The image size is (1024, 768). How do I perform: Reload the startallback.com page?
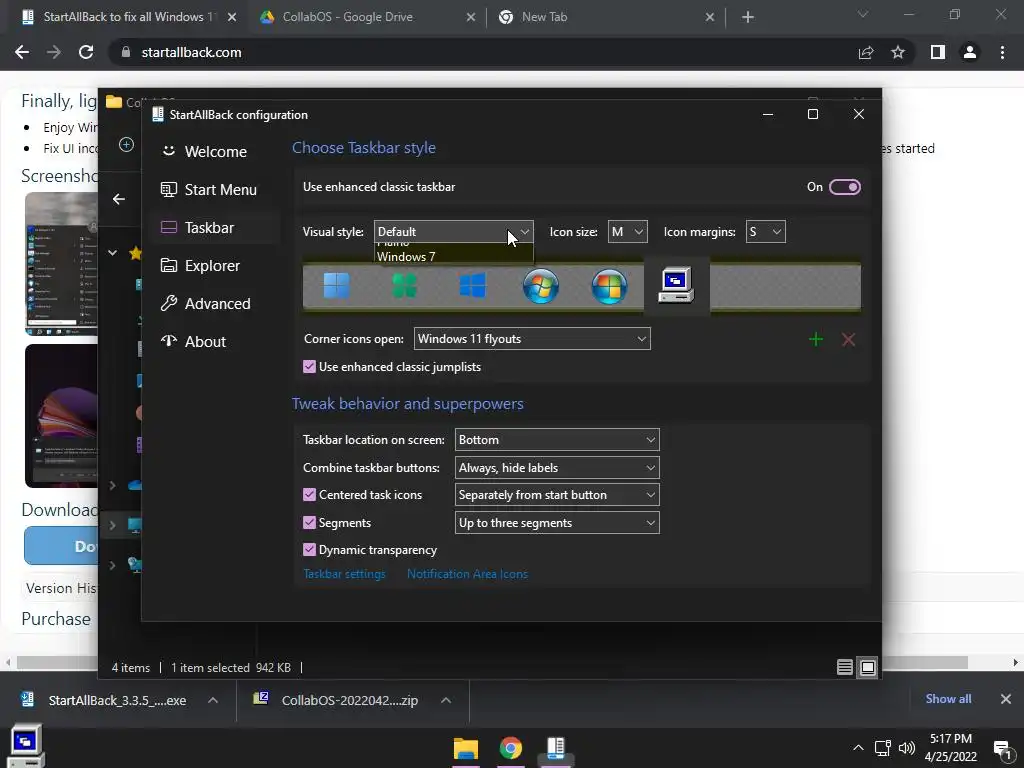[x=86, y=52]
